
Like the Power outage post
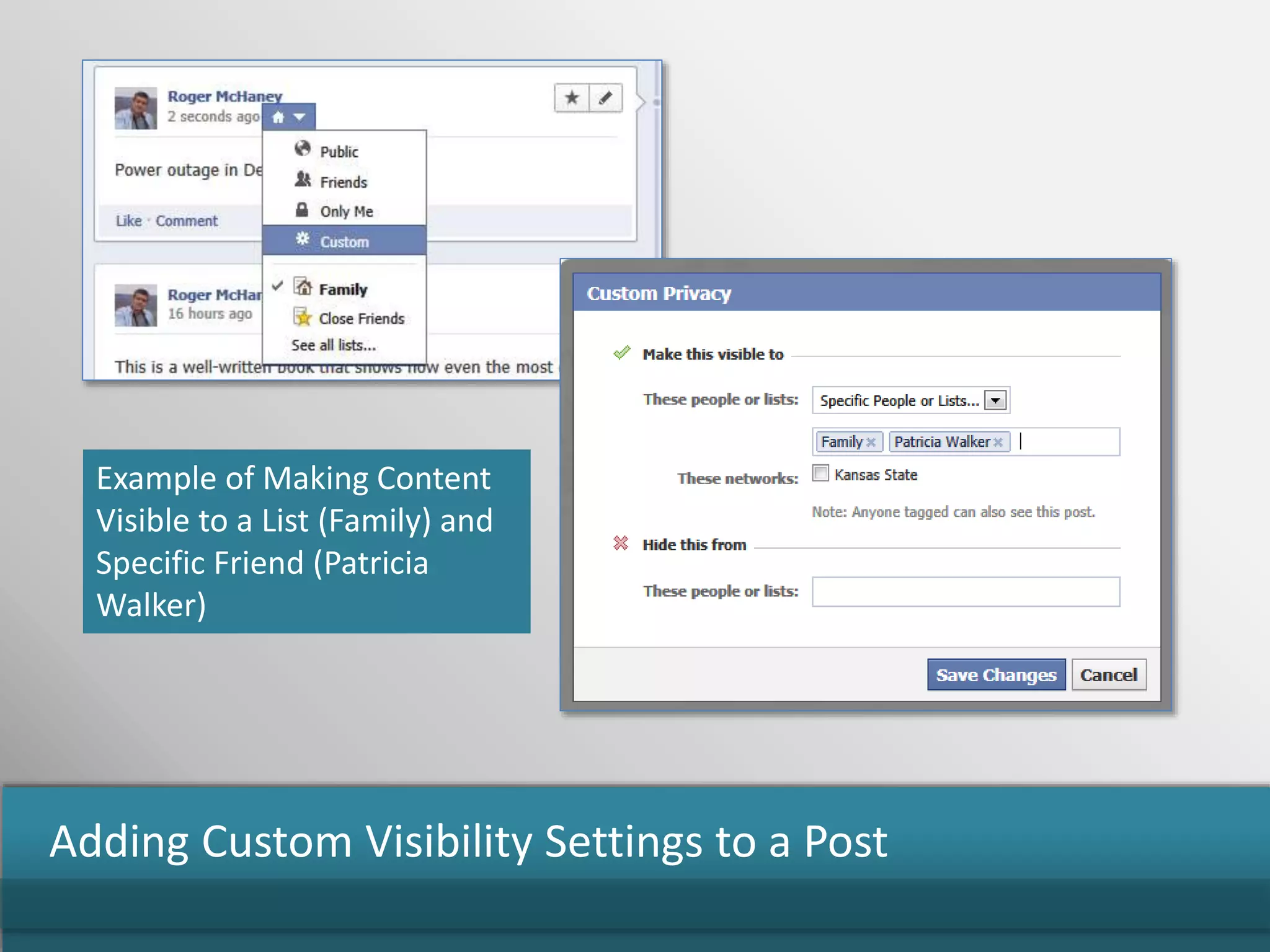pyautogui.click(x=129, y=221)
